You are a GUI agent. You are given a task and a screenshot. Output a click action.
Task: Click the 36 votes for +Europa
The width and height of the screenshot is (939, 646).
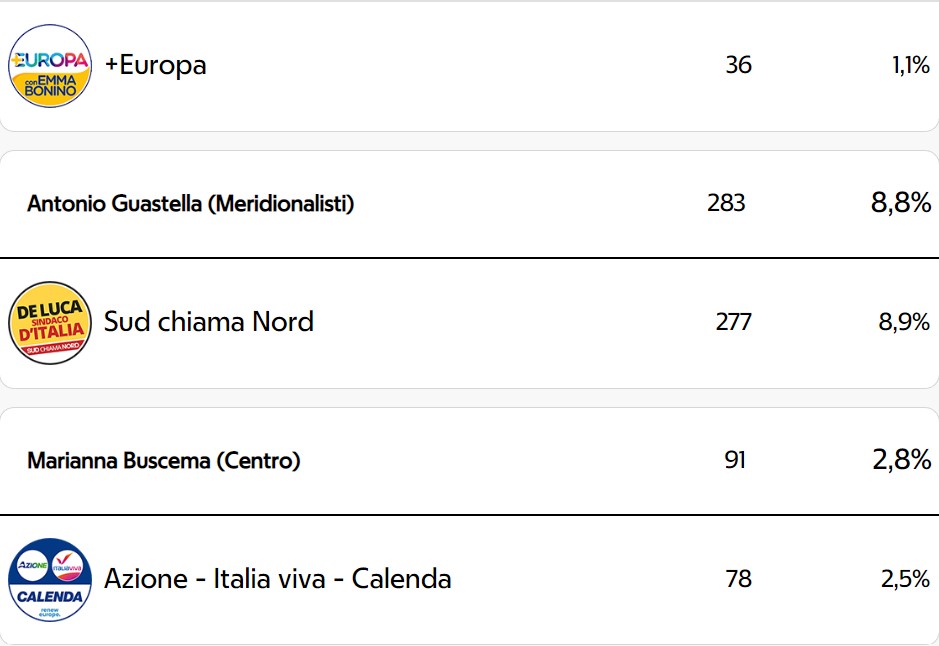[738, 65]
